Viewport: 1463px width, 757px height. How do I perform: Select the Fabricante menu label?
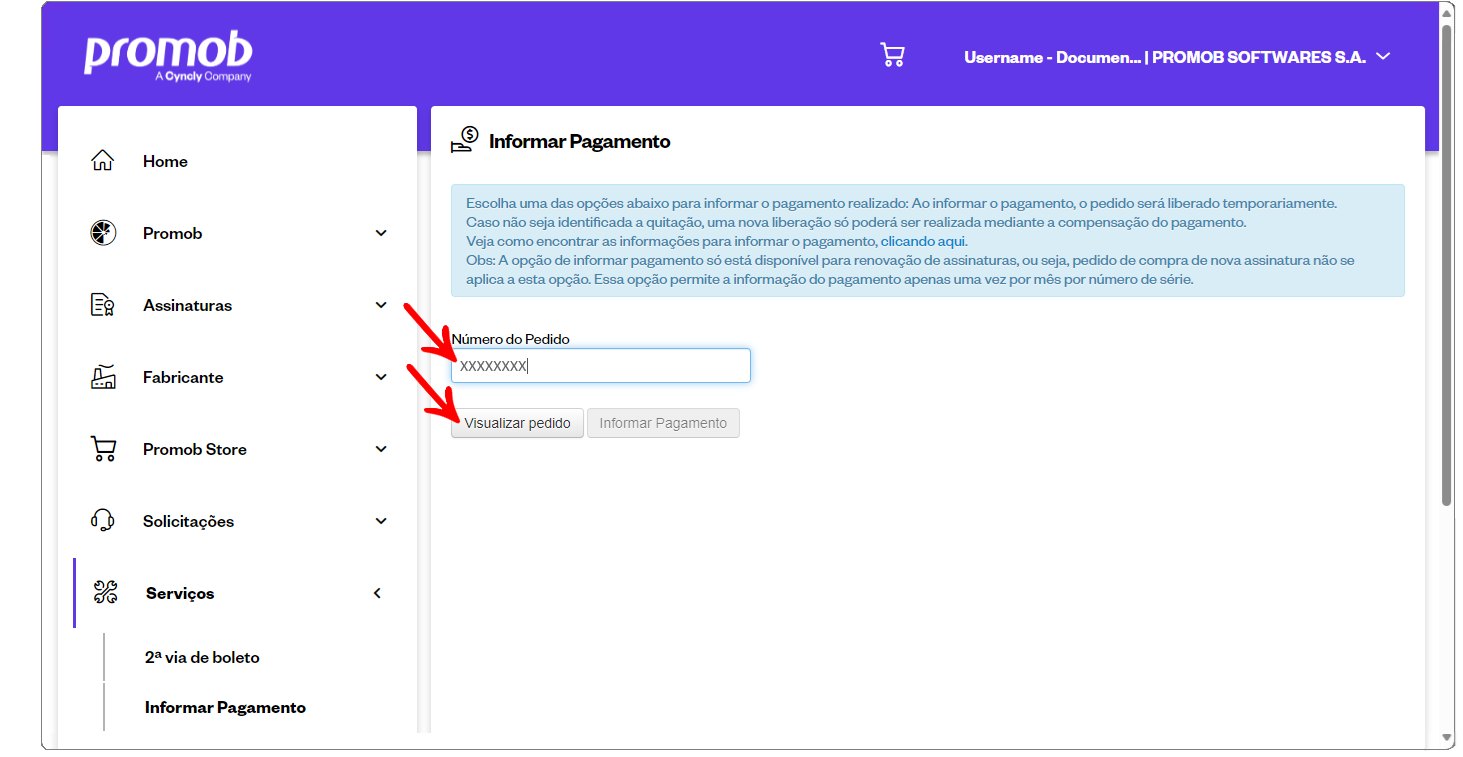point(183,377)
